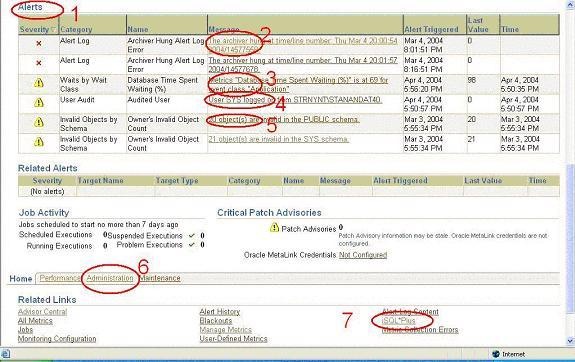Open the Performance tab

(60, 278)
